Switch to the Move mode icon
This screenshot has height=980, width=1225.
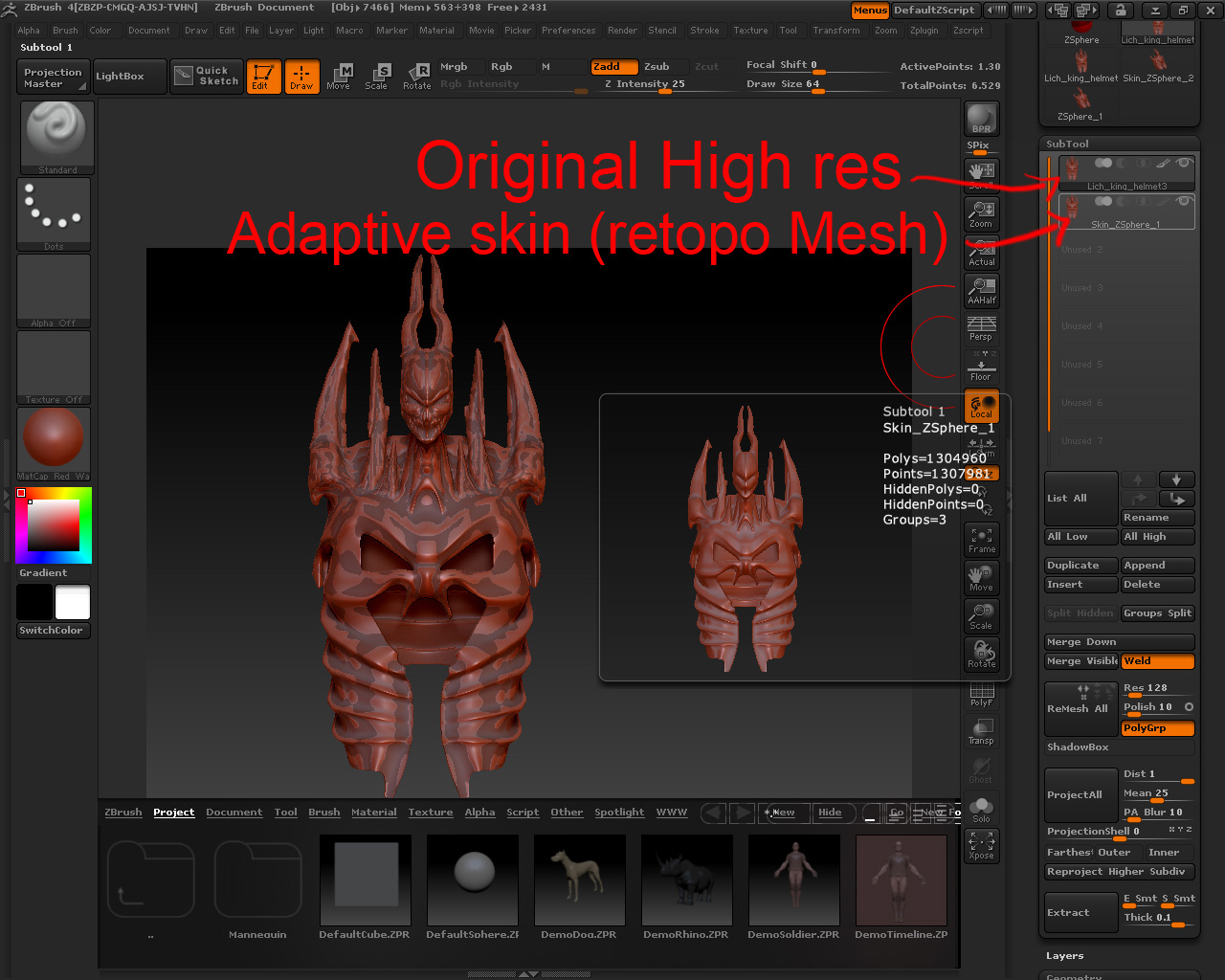click(x=341, y=77)
